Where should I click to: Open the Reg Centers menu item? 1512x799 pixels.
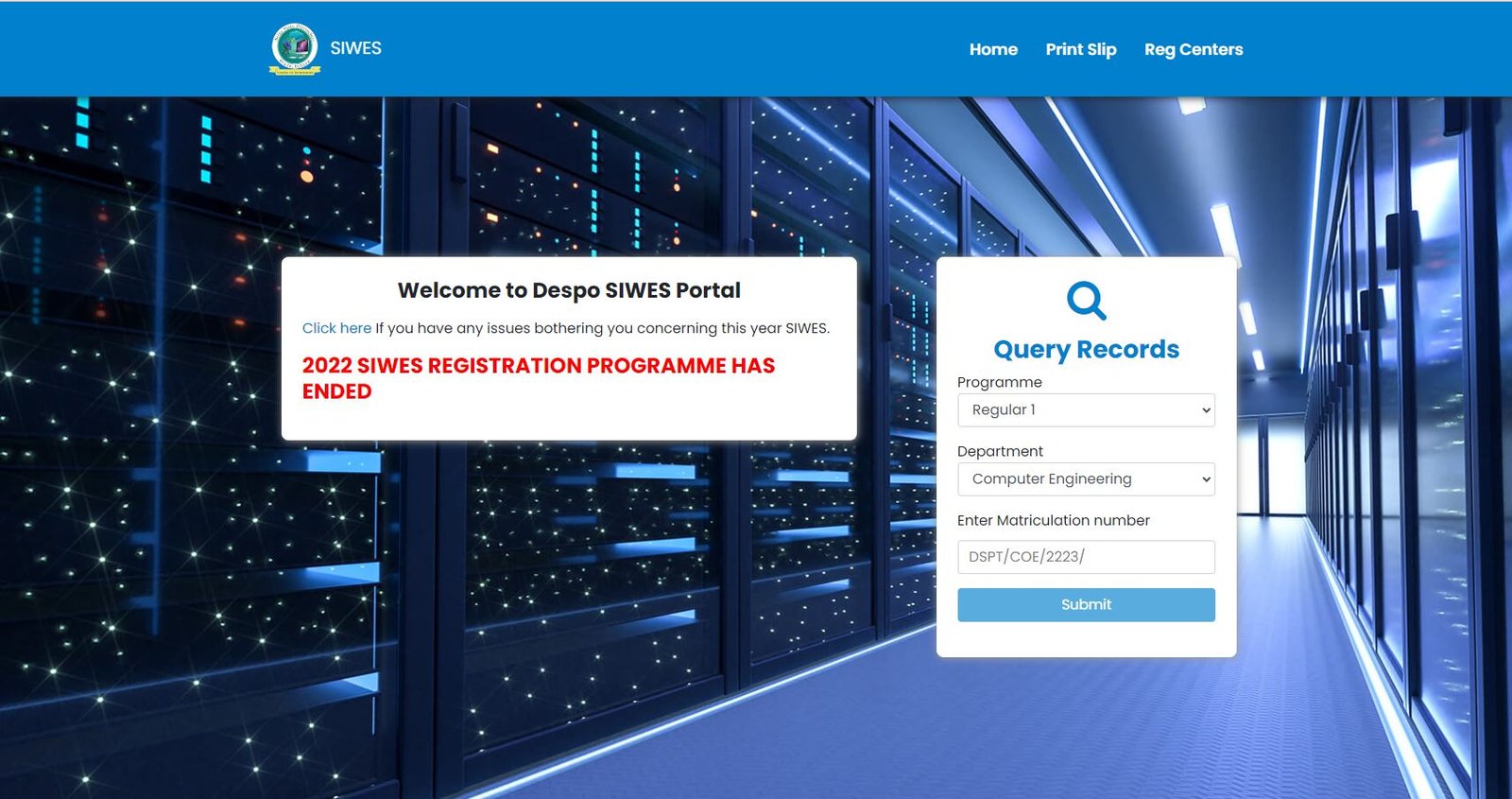1193,49
